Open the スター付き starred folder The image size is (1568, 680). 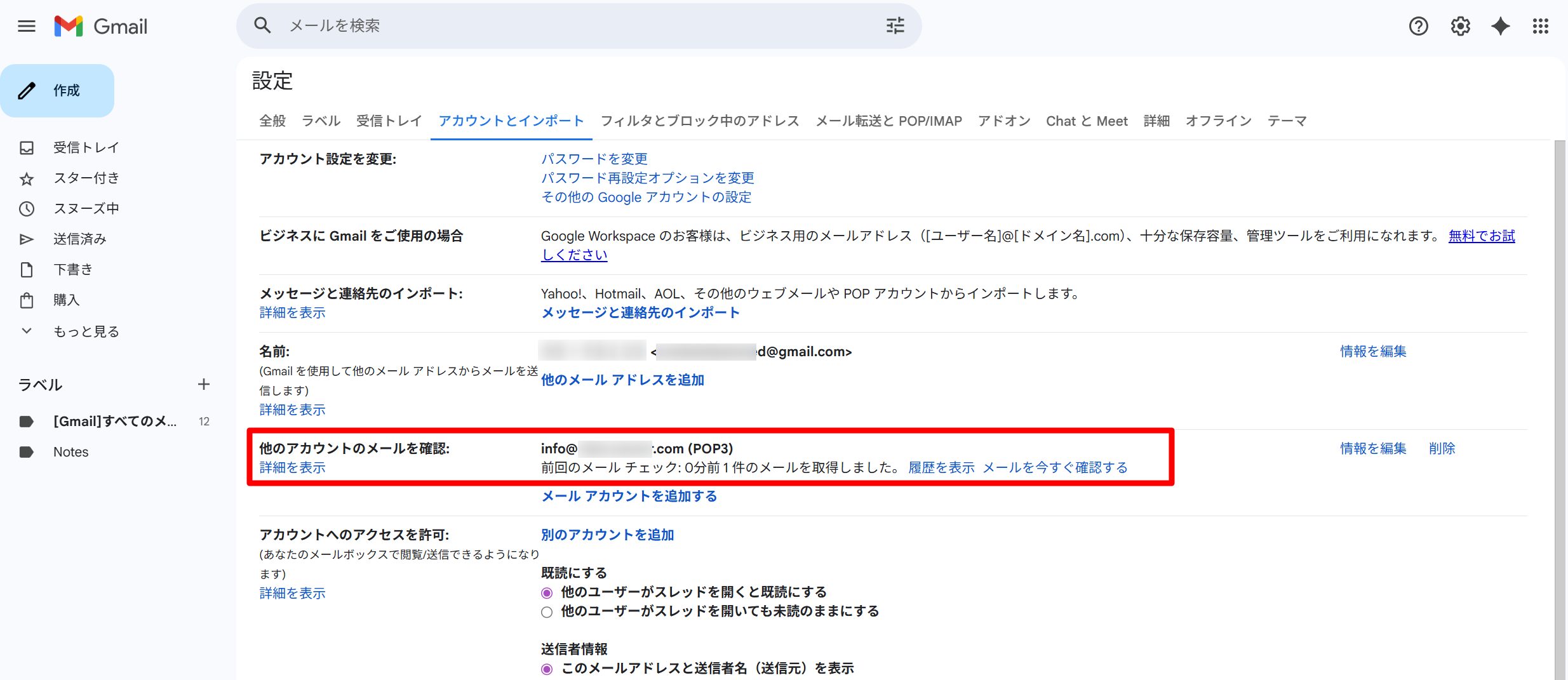(x=86, y=178)
